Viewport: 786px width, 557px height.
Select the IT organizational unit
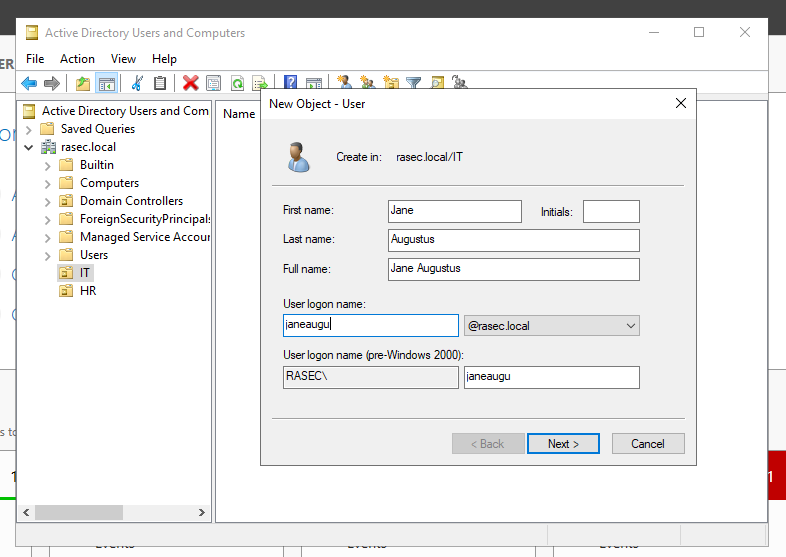coord(84,273)
